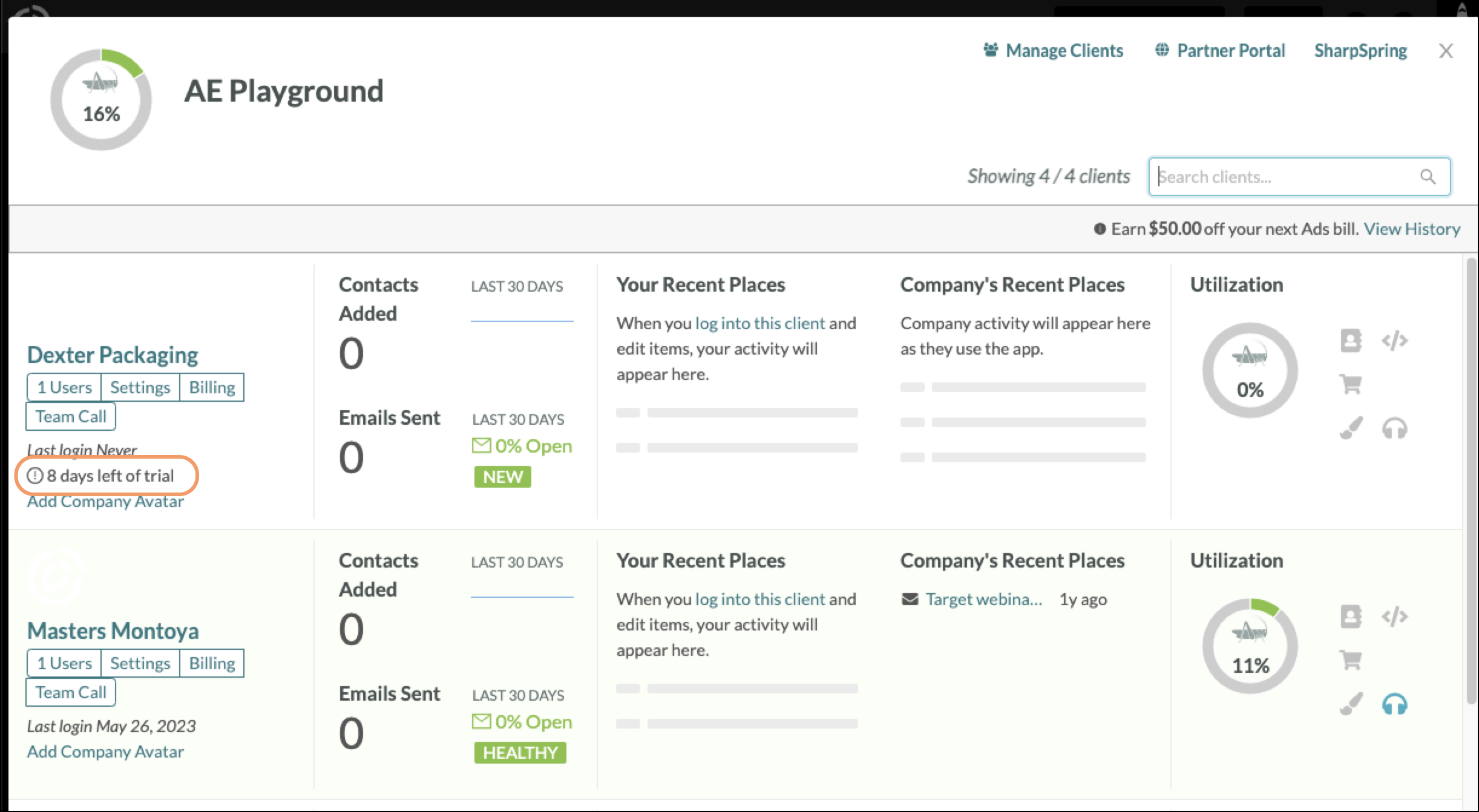Click Team Call for Dexter Packaging

[x=71, y=416]
